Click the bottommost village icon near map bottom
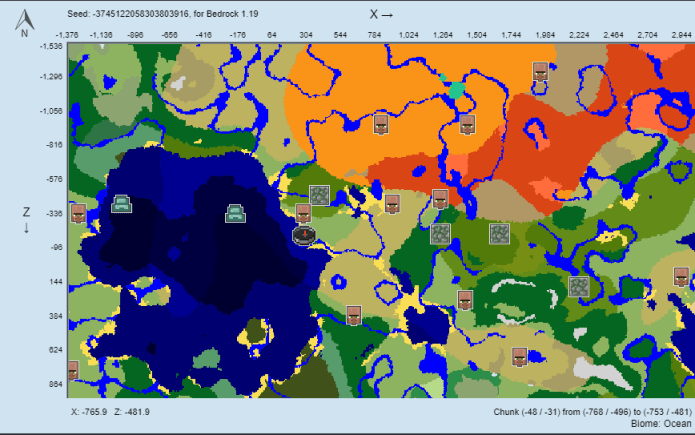This screenshot has height=435, width=695. pyautogui.click(x=519, y=357)
